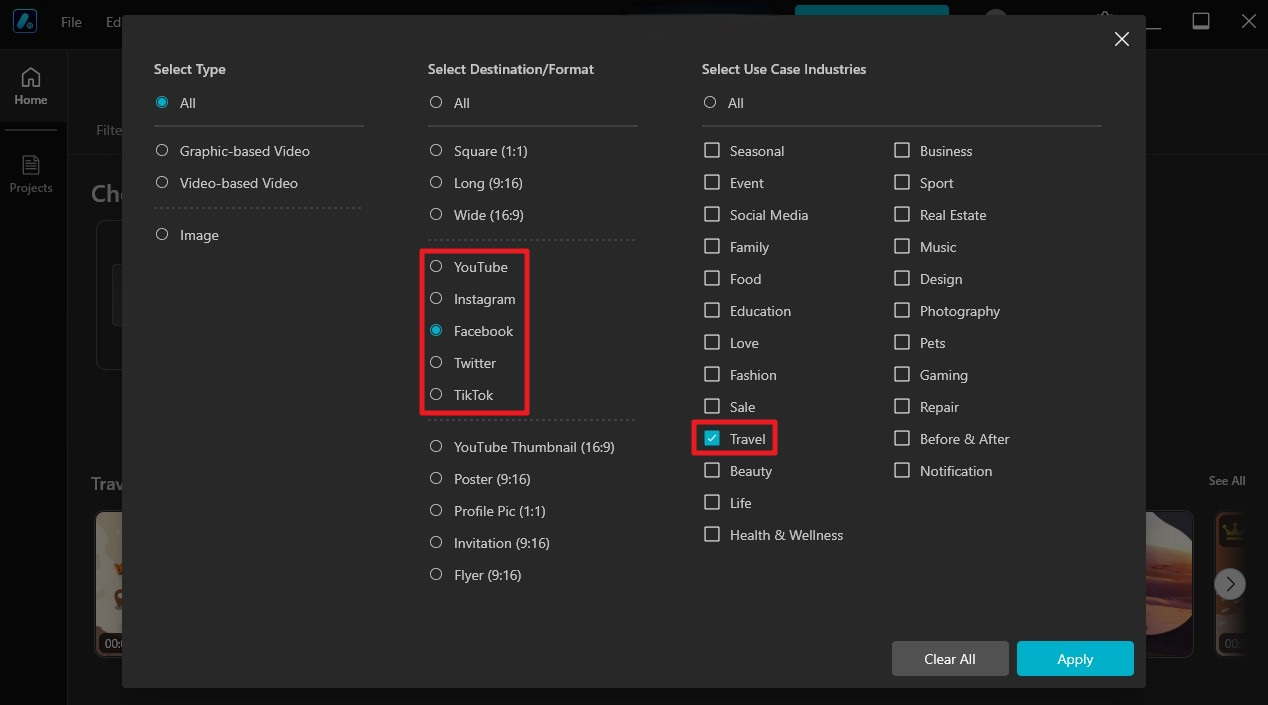Enable the Seasonal checkbox
The width and height of the screenshot is (1268, 705).
712,151
